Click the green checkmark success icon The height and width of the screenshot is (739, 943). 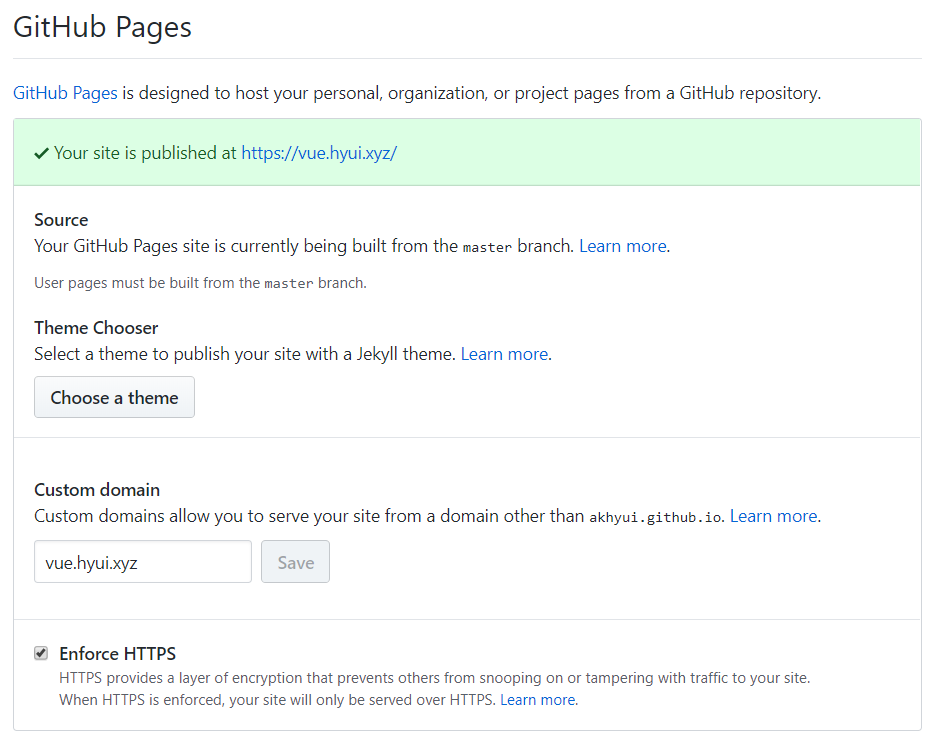click(39, 152)
